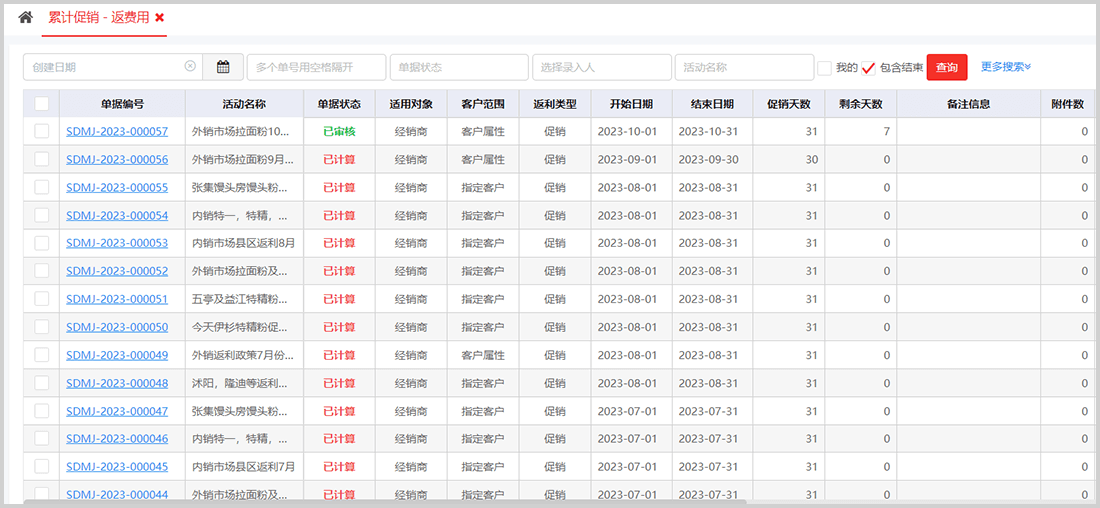The image size is (1100, 508).
Task: Click the home icon
Action: pos(26,18)
